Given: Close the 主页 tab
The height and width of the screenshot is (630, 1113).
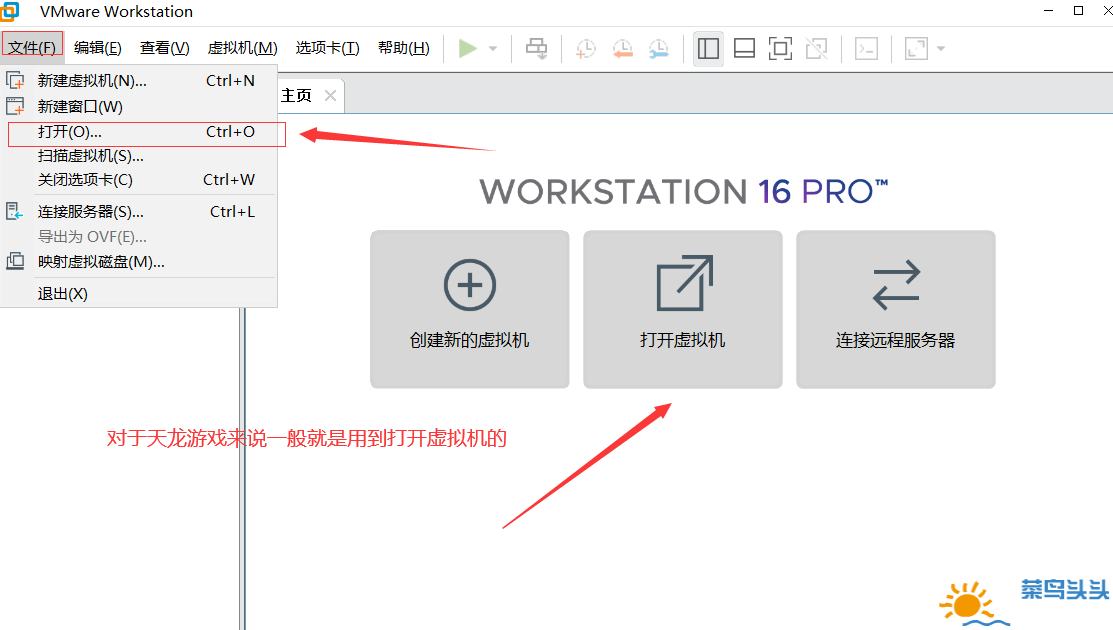Looking at the screenshot, I should [330, 96].
